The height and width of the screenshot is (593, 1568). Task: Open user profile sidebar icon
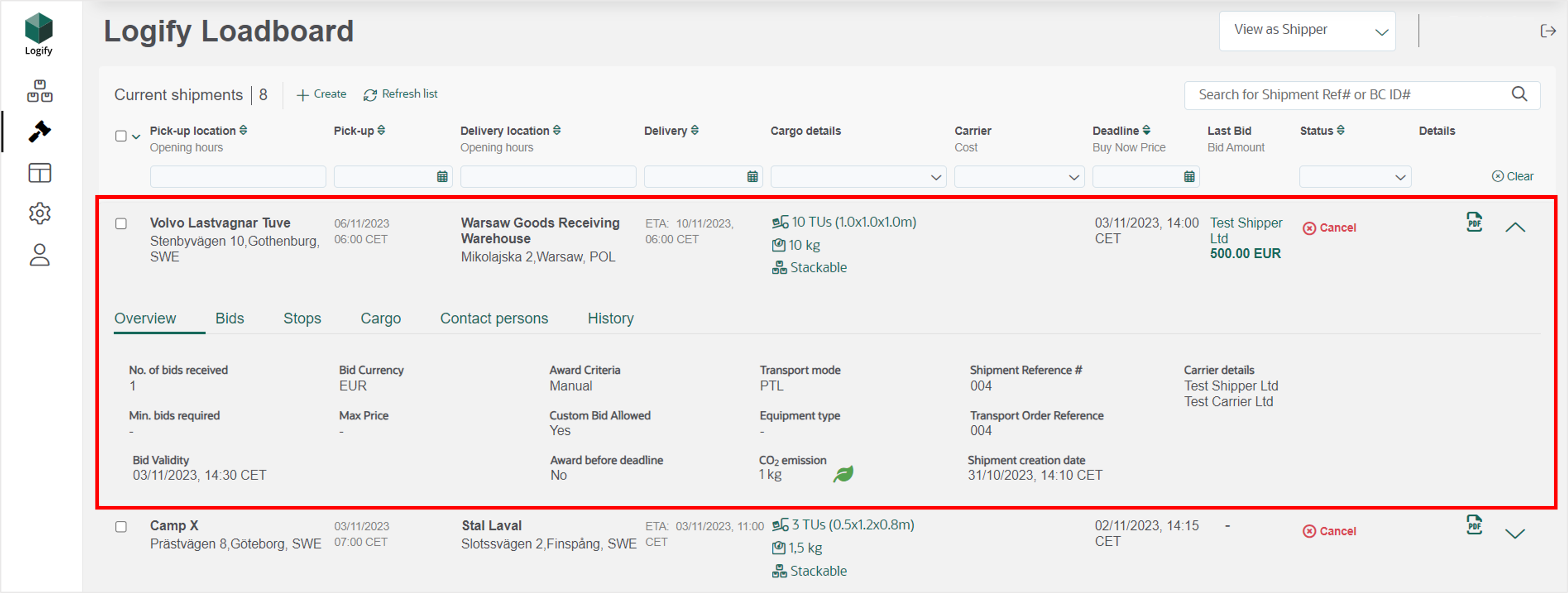pos(39,254)
